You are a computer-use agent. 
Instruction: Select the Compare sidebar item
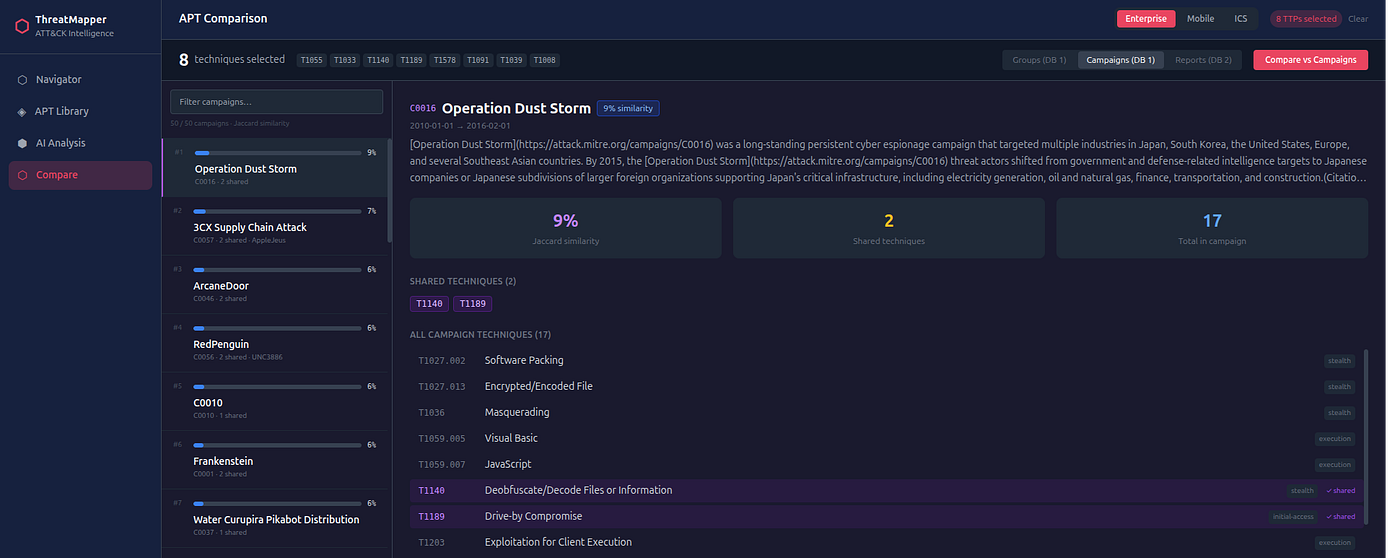click(x=80, y=175)
